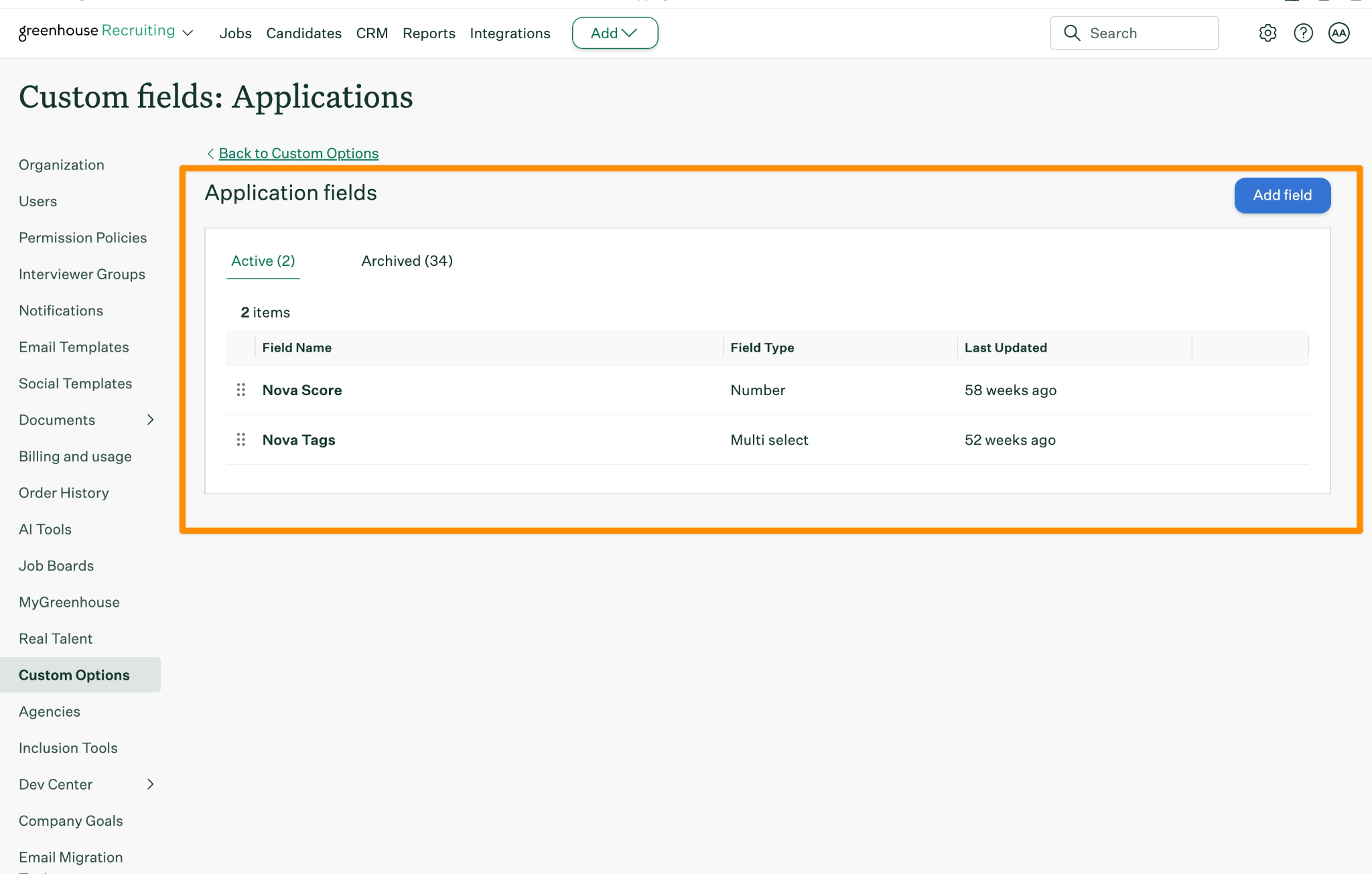The image size is (1372, 874).
Task: Go to Organization settings
Action: (62, 165)
